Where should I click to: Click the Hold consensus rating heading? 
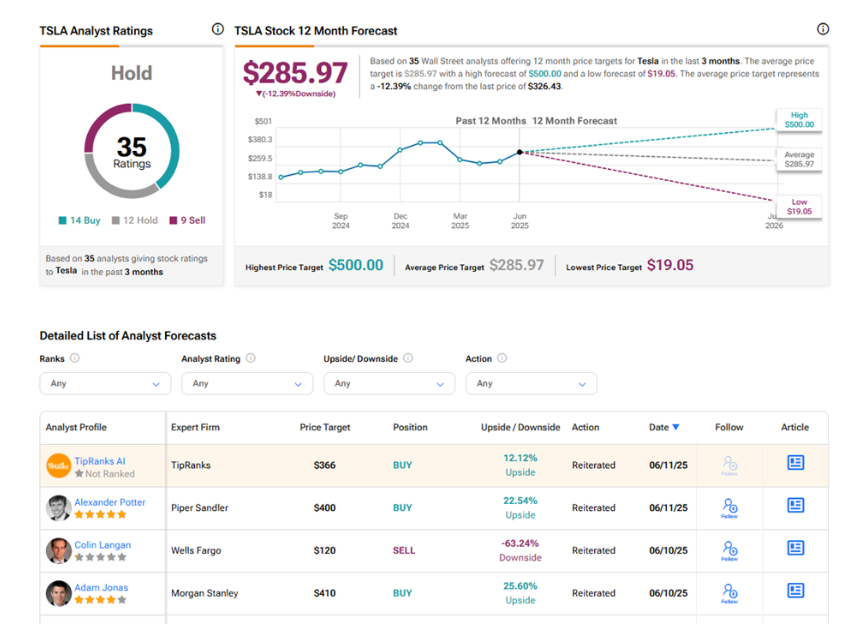tap(132, 73)
